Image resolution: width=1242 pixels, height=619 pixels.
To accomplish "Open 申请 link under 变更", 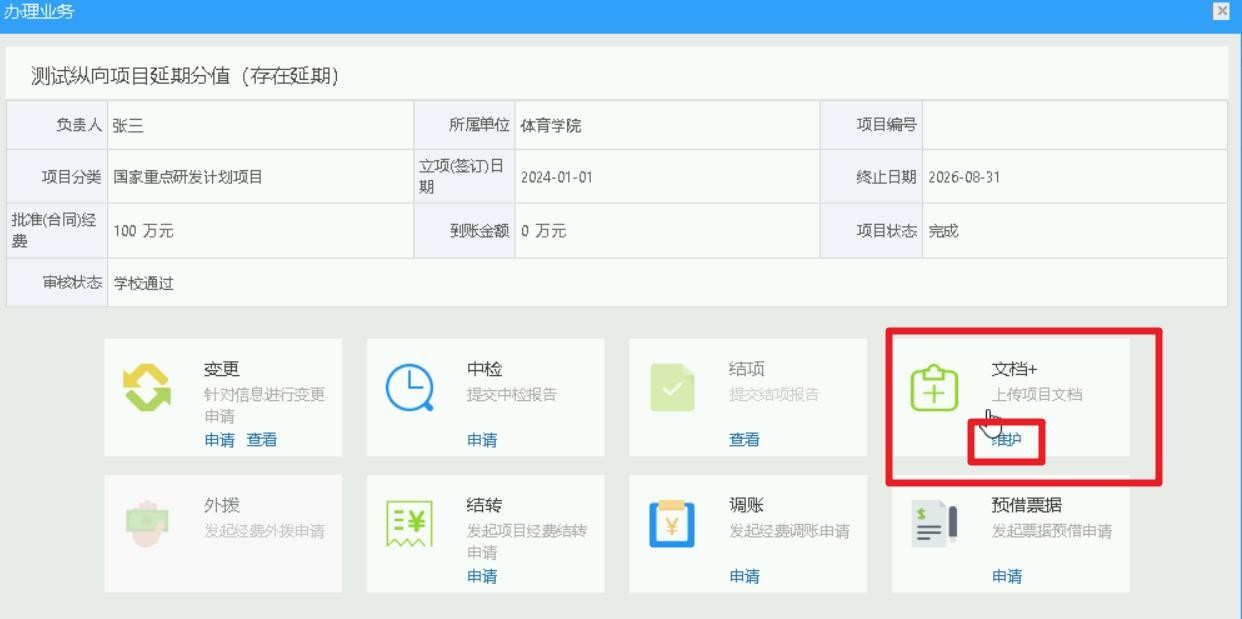I will pyautogui.click(x=219, y=440).
